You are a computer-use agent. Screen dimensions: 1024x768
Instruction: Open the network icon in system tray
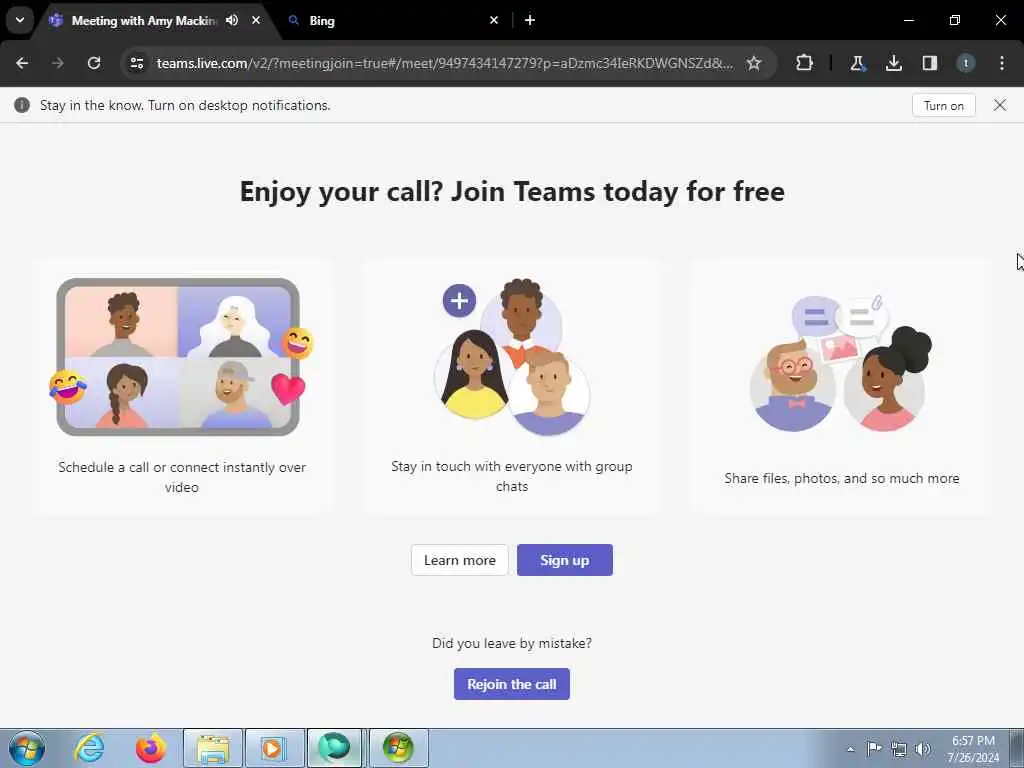click(899, 749)
